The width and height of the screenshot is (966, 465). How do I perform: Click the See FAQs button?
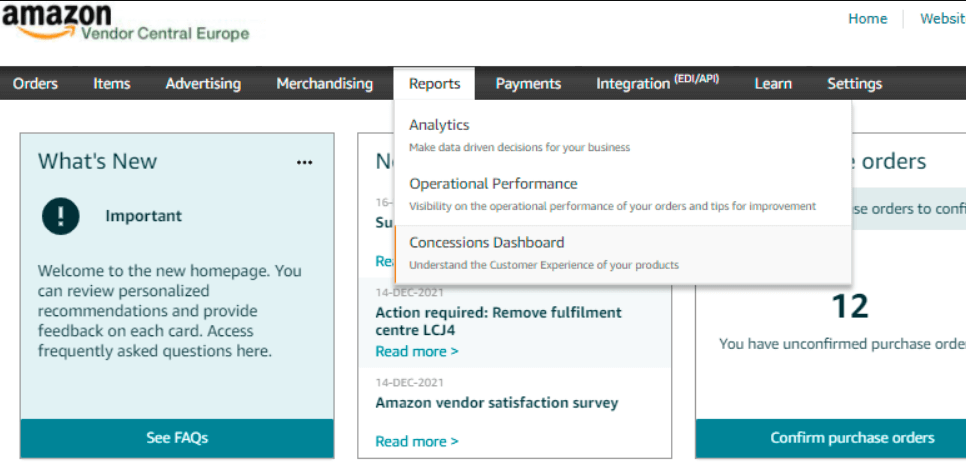(177, 439)
